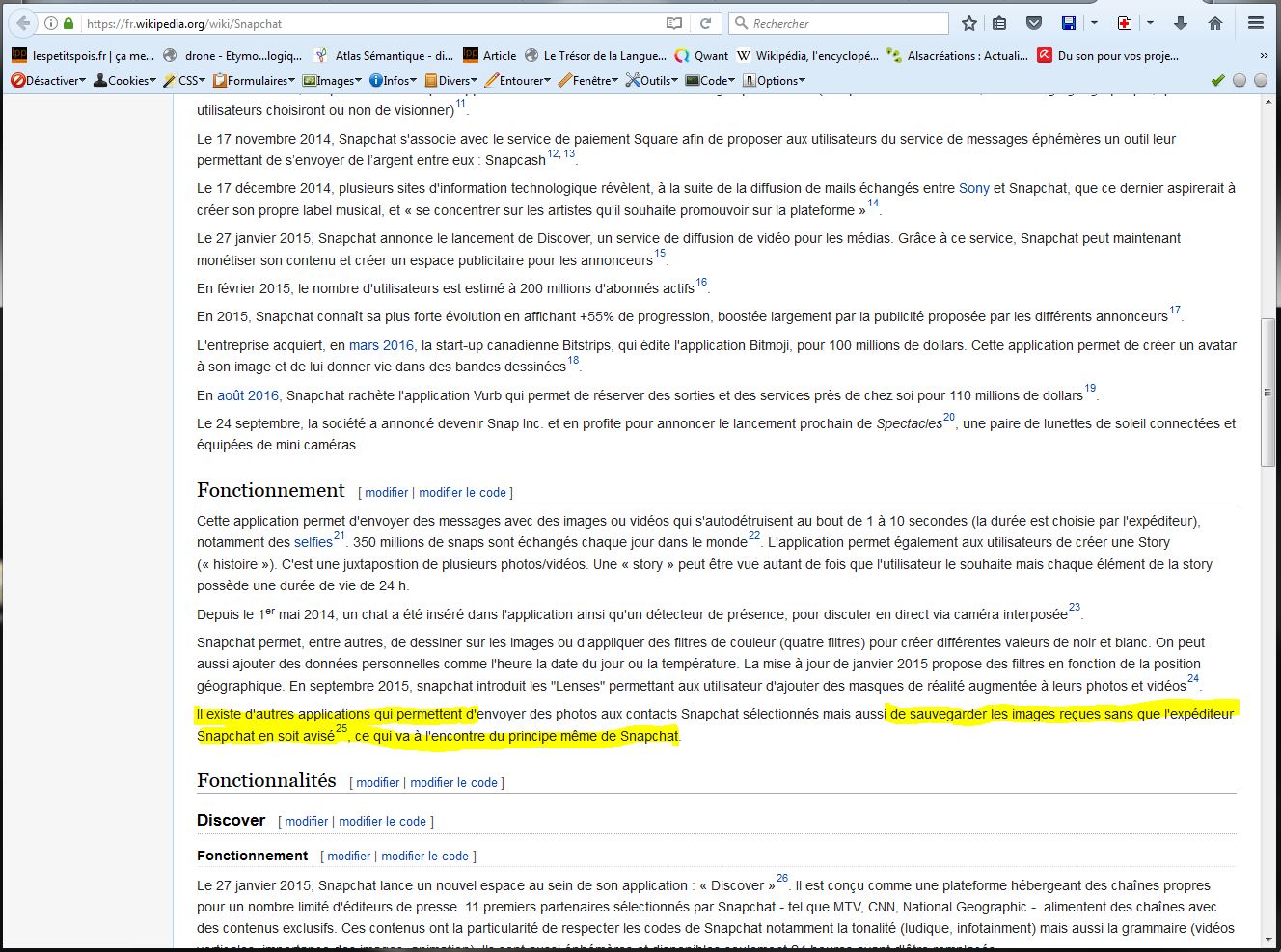Reload the current Wikipedia page
The width and height of the screenshot is (1281, 952).
coord(705,23)
